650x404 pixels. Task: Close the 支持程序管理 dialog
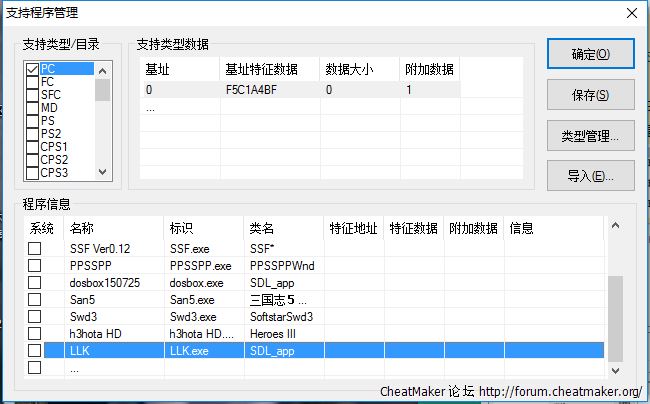click(631, 13)
